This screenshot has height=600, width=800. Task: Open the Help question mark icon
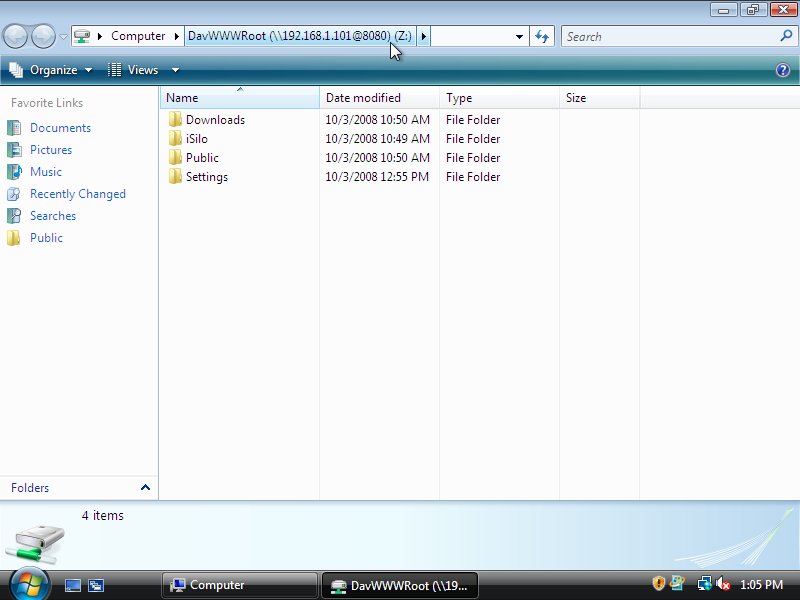[x=783, y=70]
